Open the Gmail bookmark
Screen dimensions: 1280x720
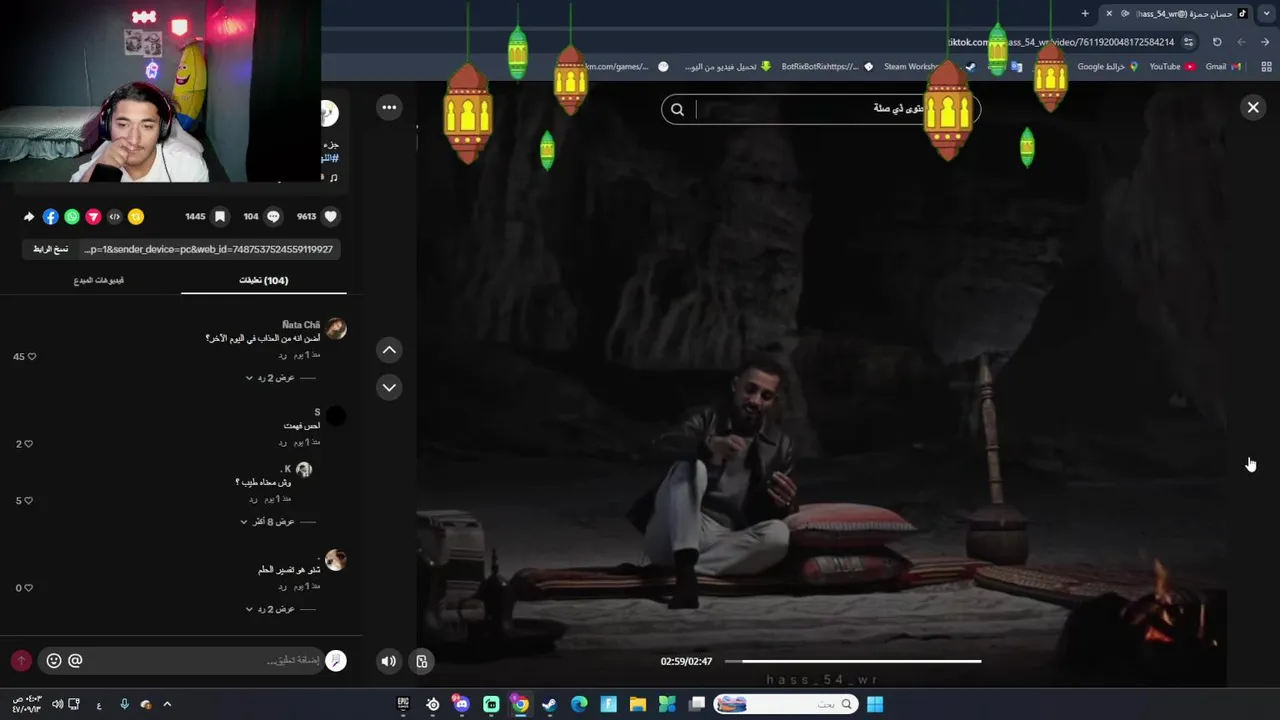click(x=1223, y=66)
